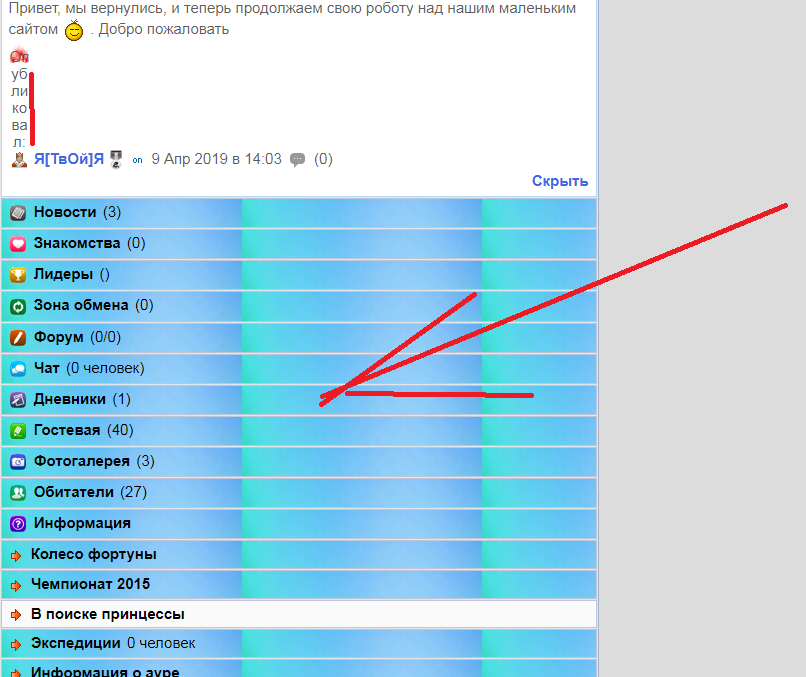Click the orange Форум pencil icon
Viewport: 806px width, 677px height.
click(x=18, y=337)
